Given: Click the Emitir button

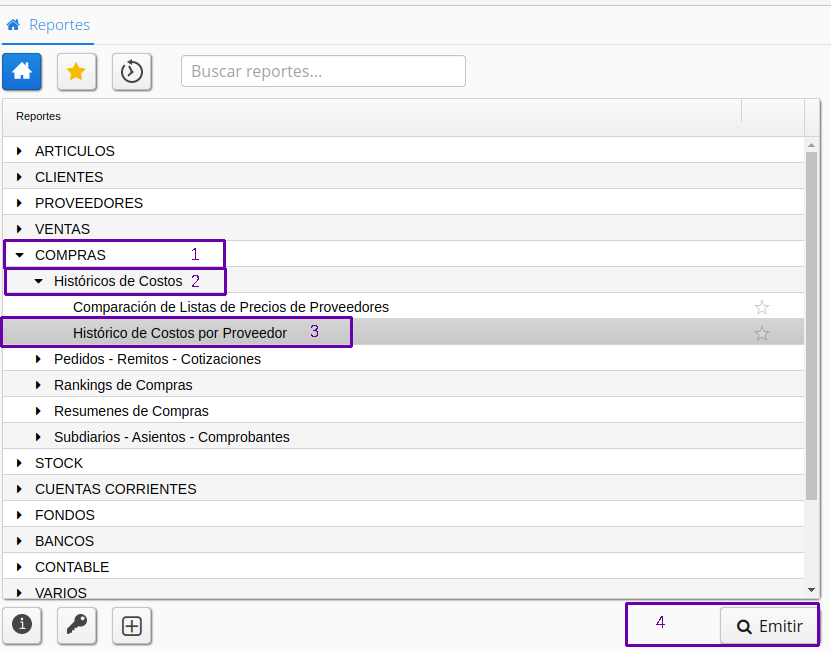Looking at the screenshot, I should point(769,626).
